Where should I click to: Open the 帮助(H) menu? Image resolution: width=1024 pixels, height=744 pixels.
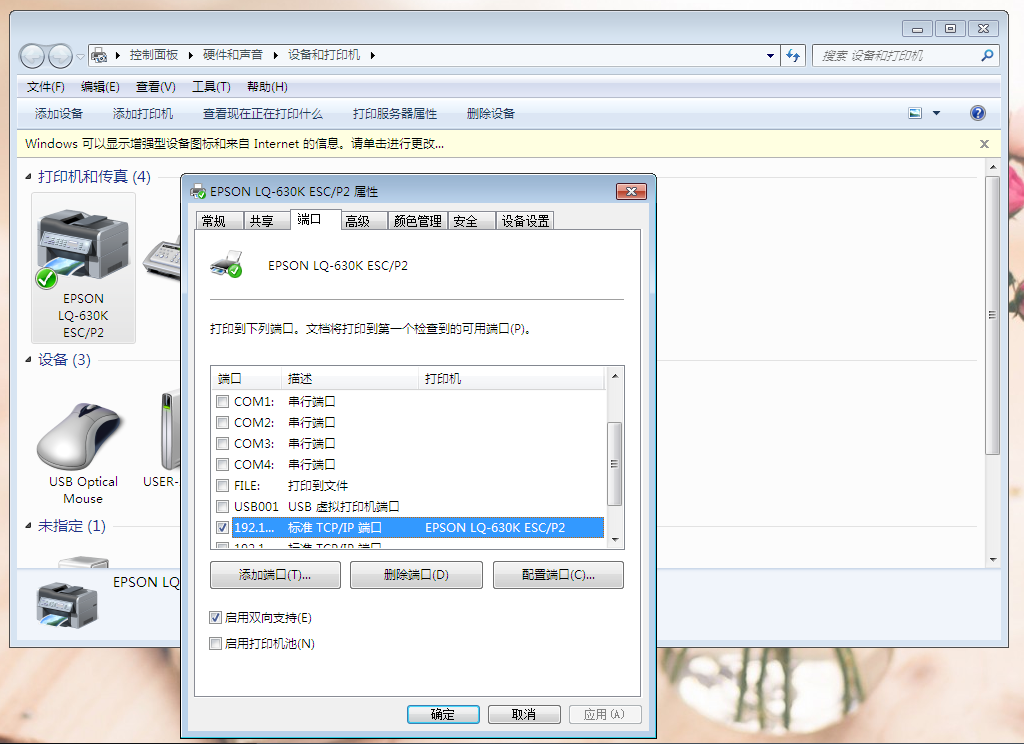click(267, 87)
